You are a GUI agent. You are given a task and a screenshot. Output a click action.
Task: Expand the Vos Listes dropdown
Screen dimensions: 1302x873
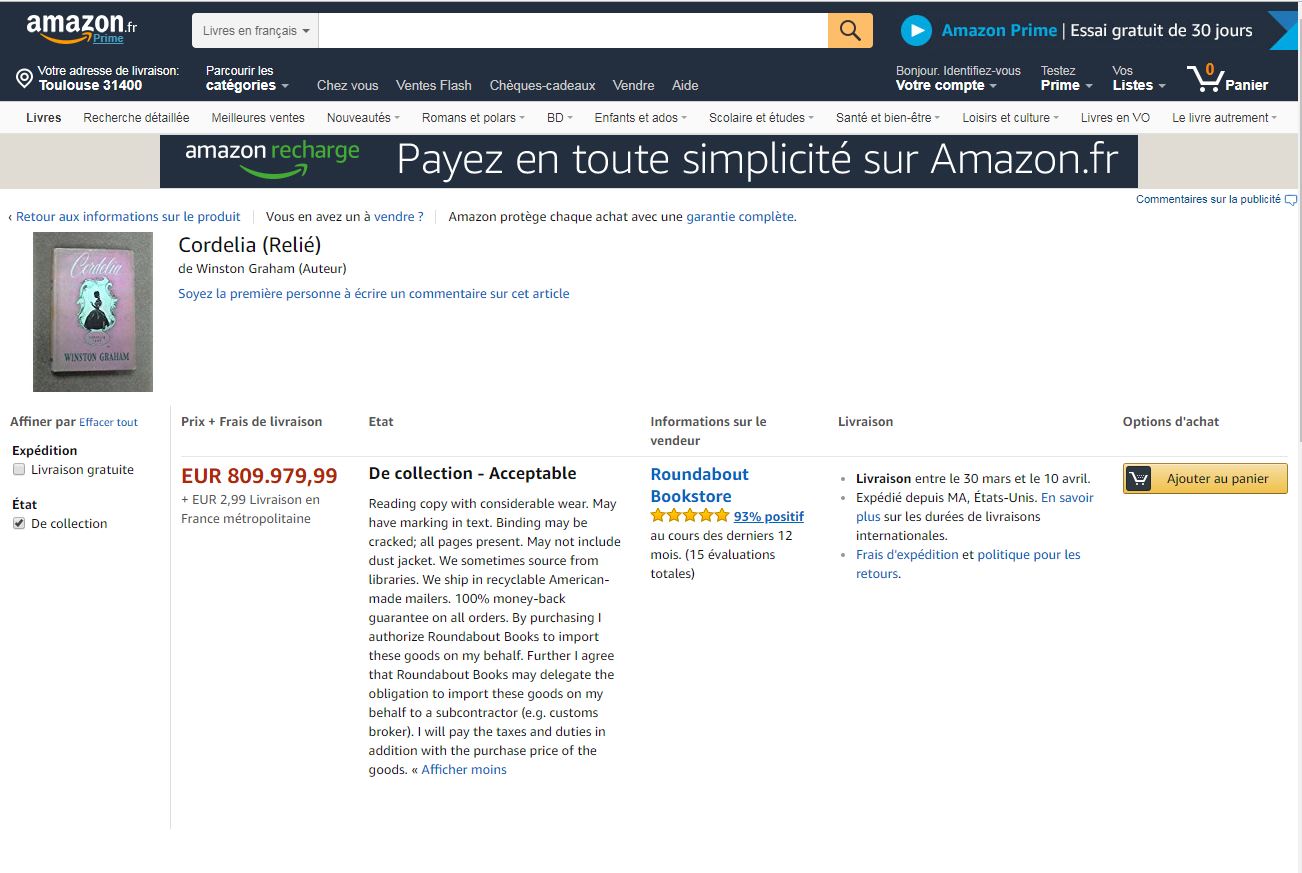[1138, 78]
